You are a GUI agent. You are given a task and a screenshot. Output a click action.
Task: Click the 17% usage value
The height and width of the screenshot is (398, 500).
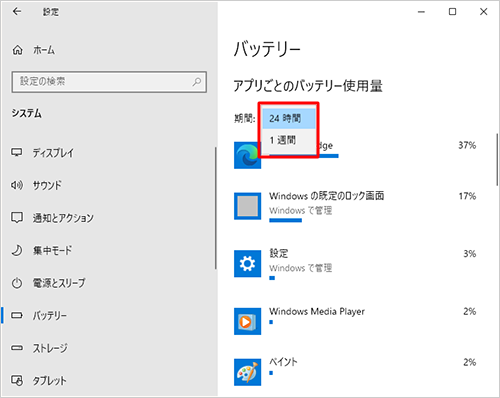[467, 196]
